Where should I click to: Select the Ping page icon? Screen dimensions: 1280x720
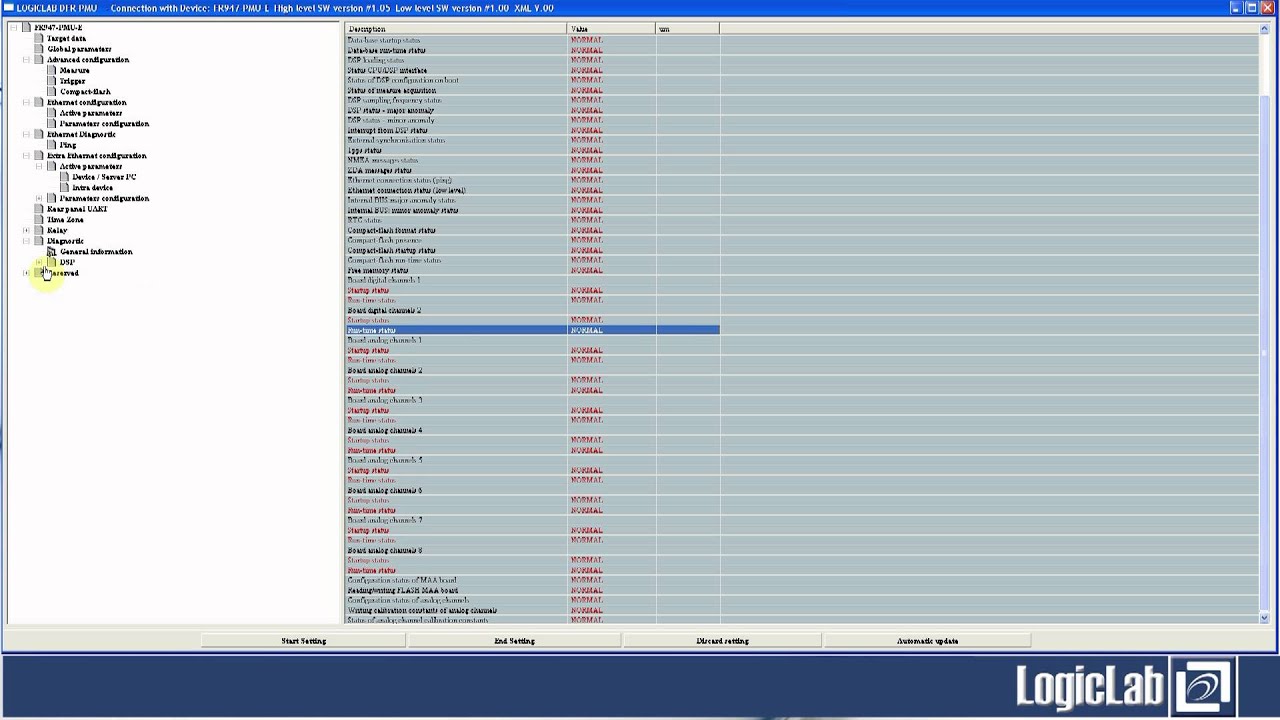[52, 145]
